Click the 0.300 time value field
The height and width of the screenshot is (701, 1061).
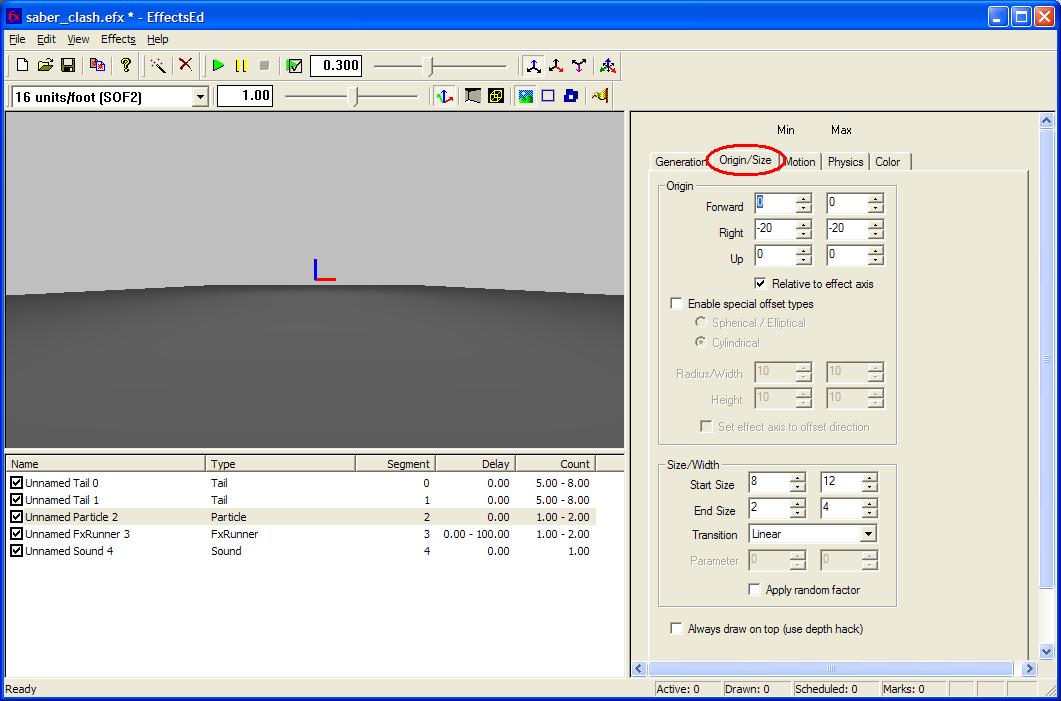pyautogui.click(x=336, y=66)
